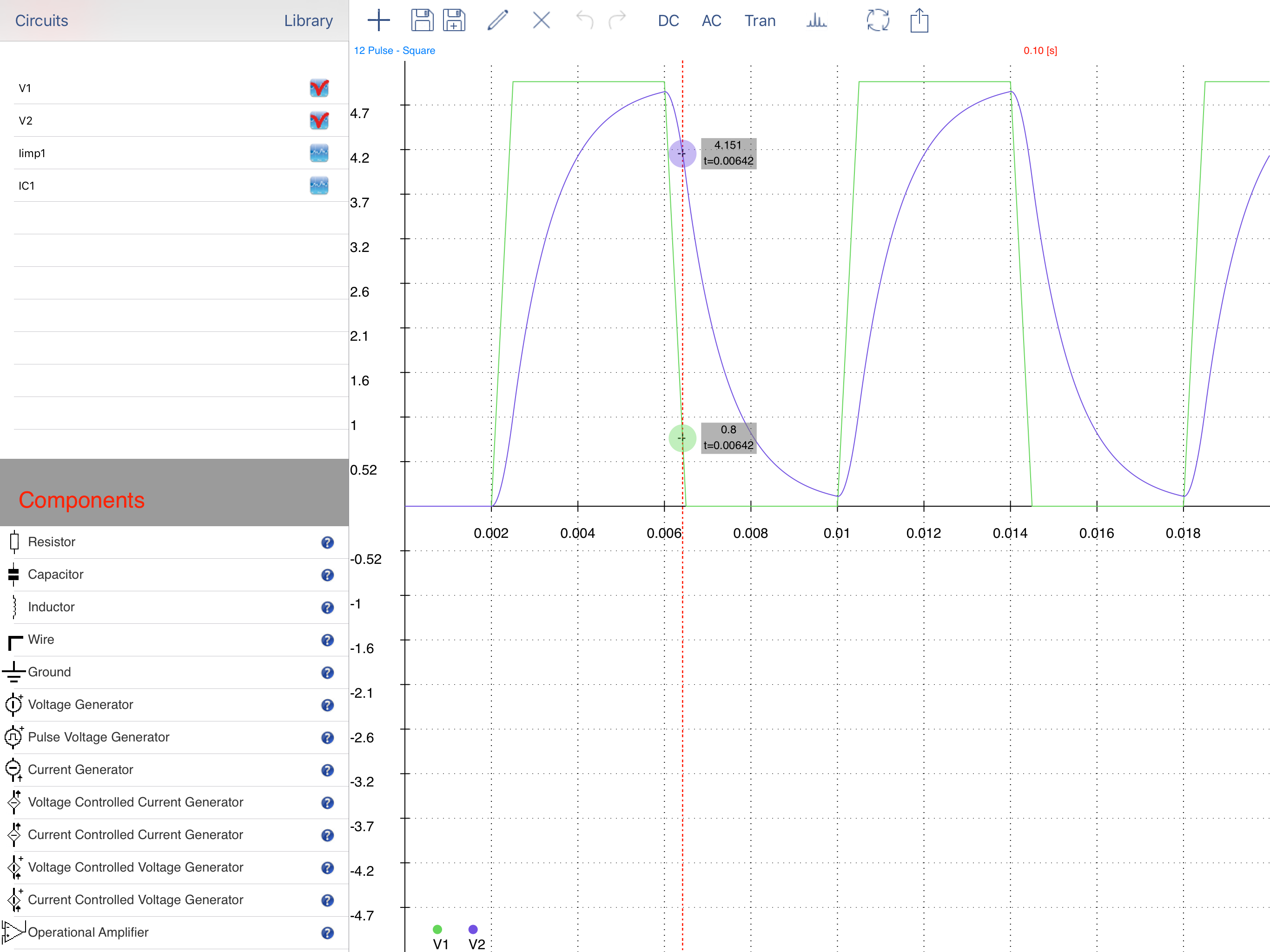
Task: Open the help icon for Operational Amplifier
Action: pyautogui.click(x=327, y=933)
